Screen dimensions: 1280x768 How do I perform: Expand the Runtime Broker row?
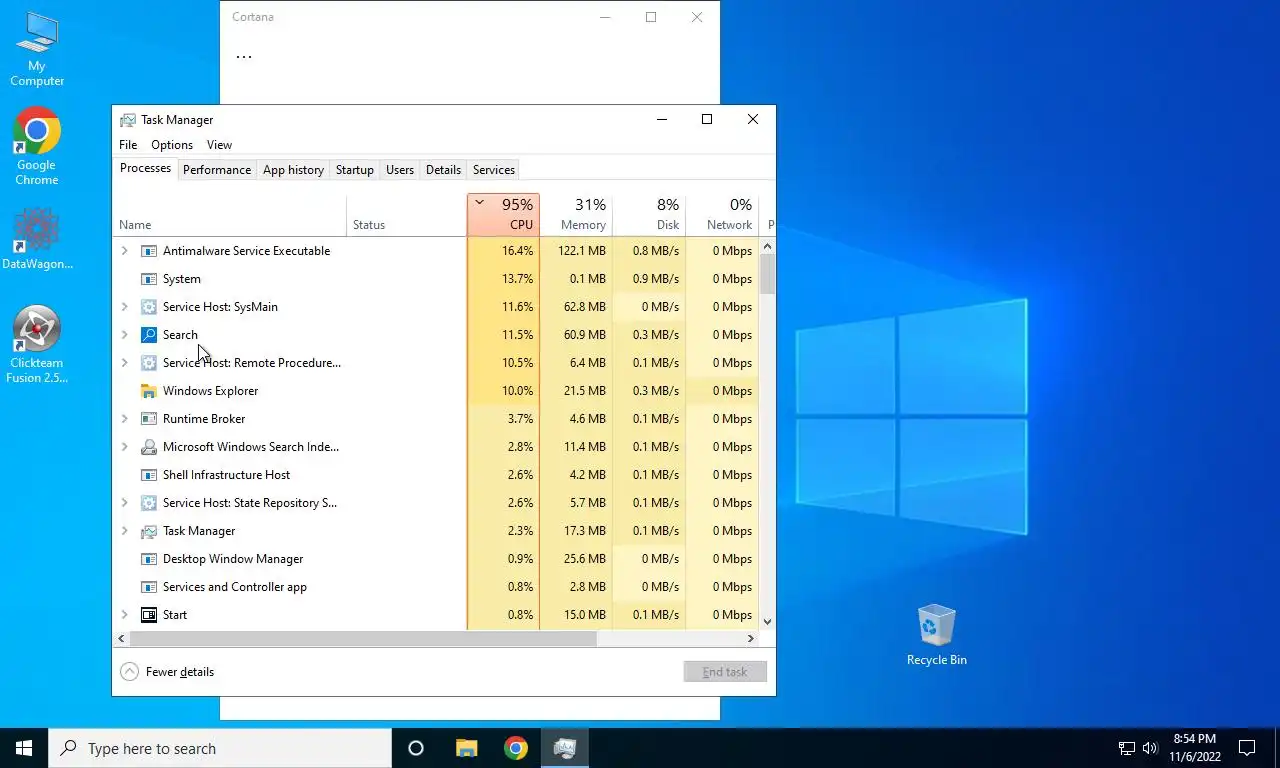click(x=124, y=419)
